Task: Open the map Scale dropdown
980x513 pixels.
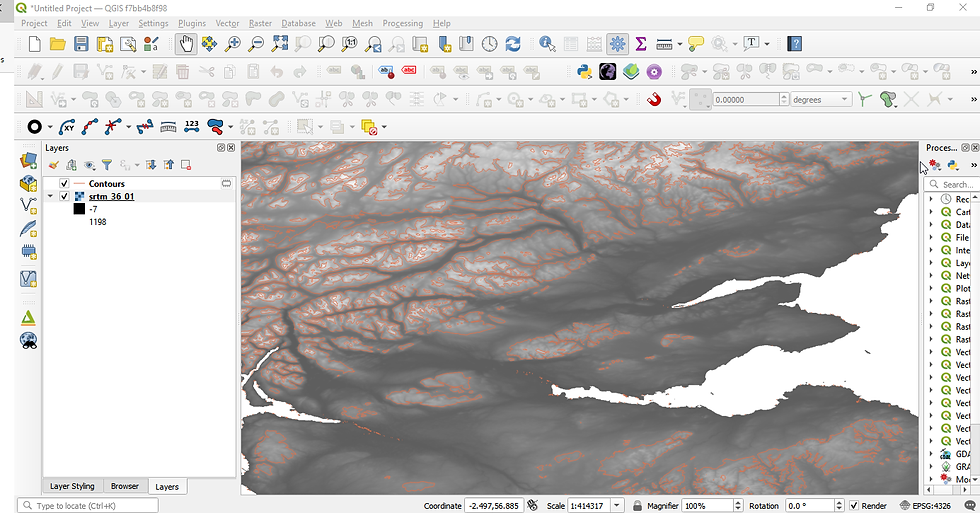Action: point(617,506)
